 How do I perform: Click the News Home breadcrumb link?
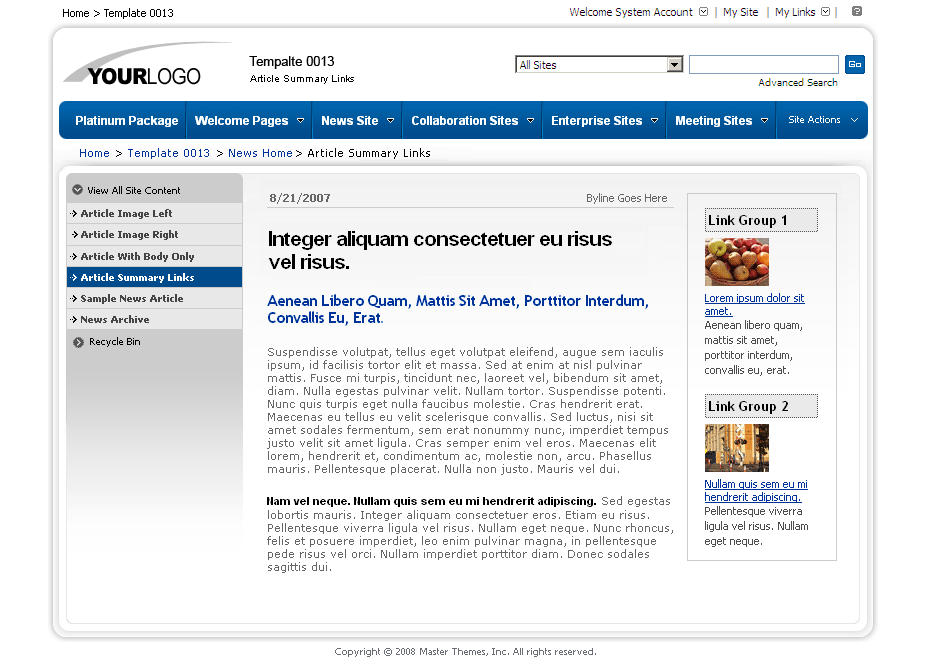[260, 153]
